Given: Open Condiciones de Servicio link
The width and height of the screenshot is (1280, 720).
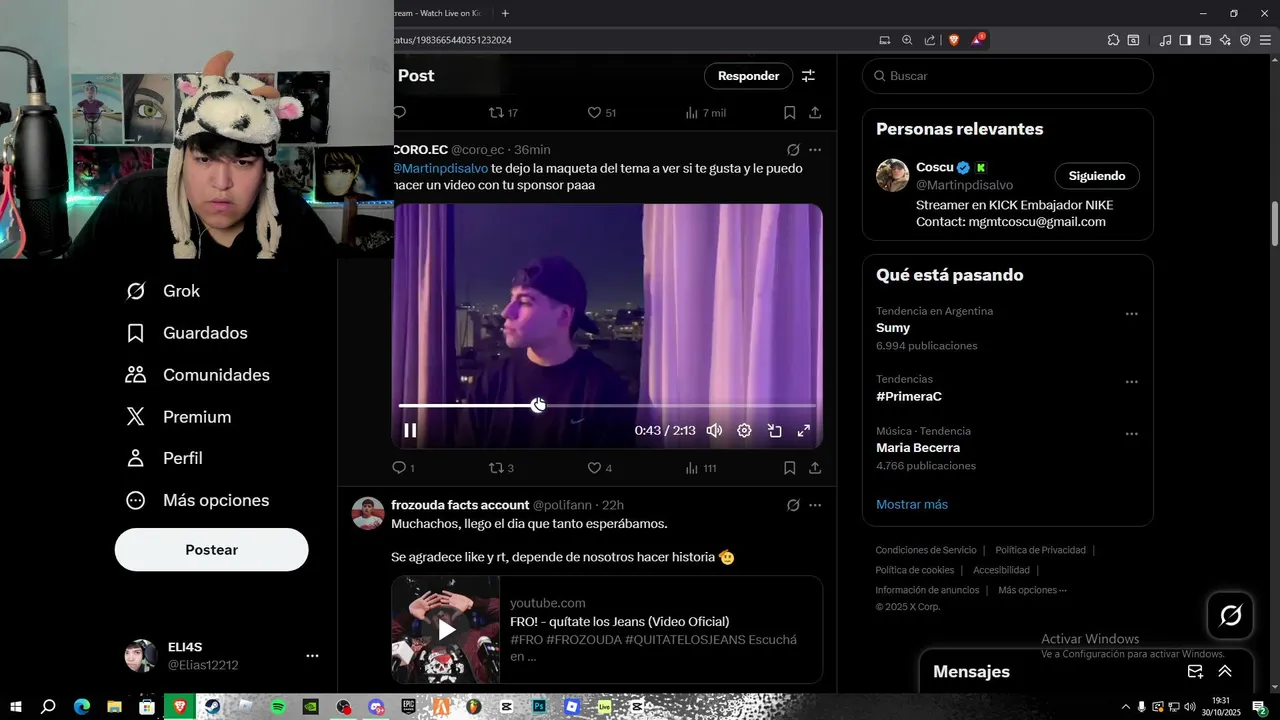Looking at the screenshot, I should coord(926,550).
